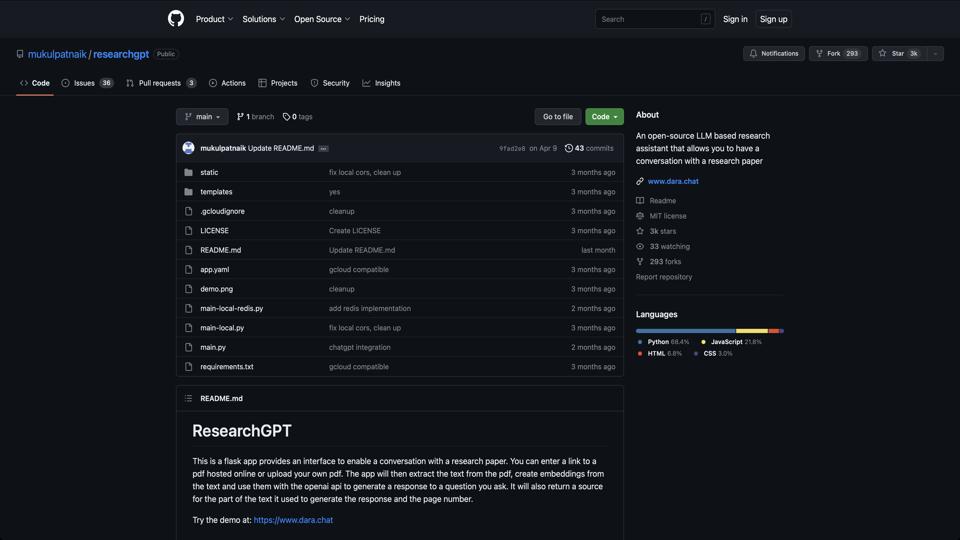The height and width of the screenshot is (540, 960).
Task: Expand commit message ellipsis button
Action: (x=323, y=148)
